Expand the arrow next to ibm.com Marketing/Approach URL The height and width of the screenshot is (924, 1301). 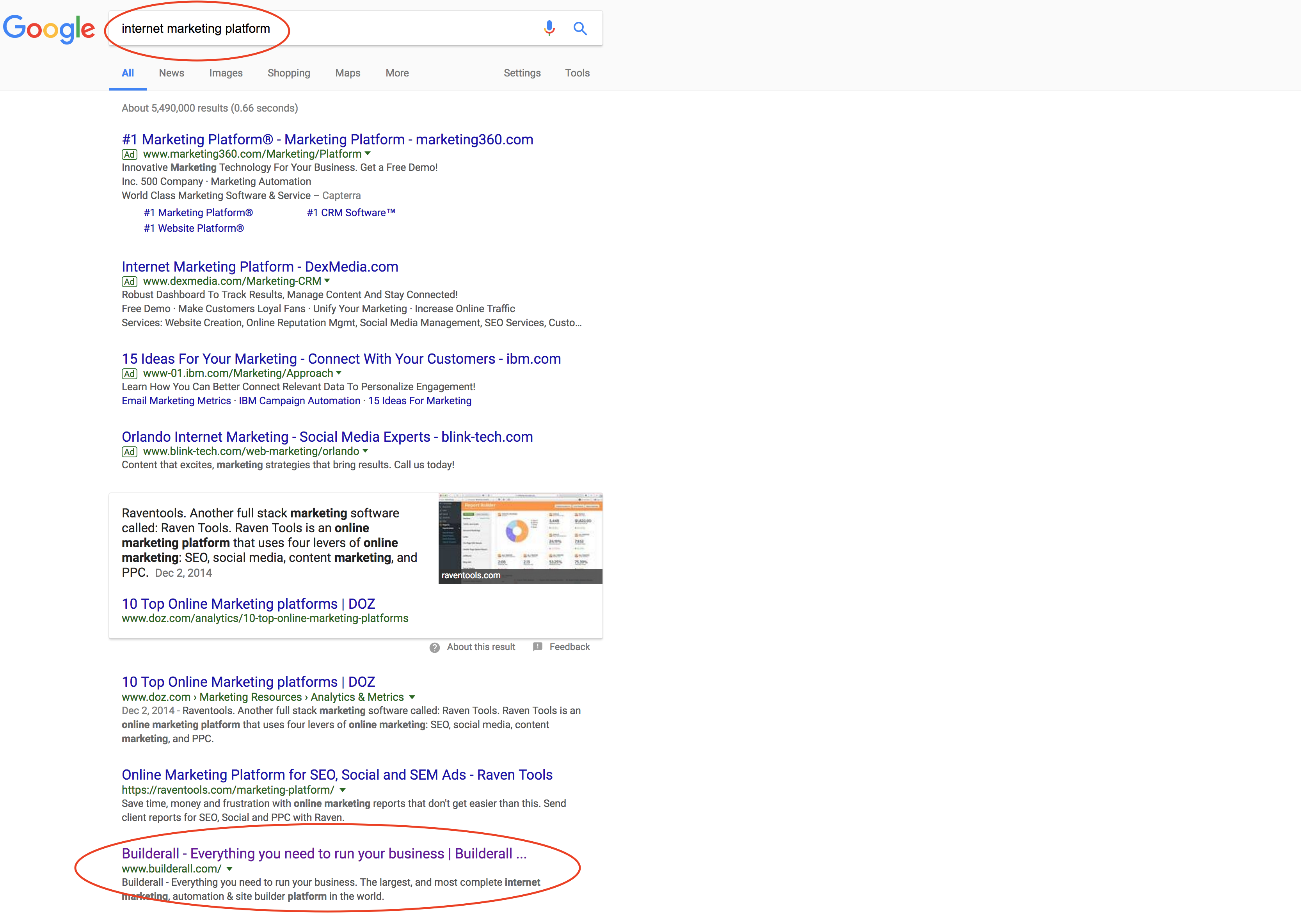339,373
